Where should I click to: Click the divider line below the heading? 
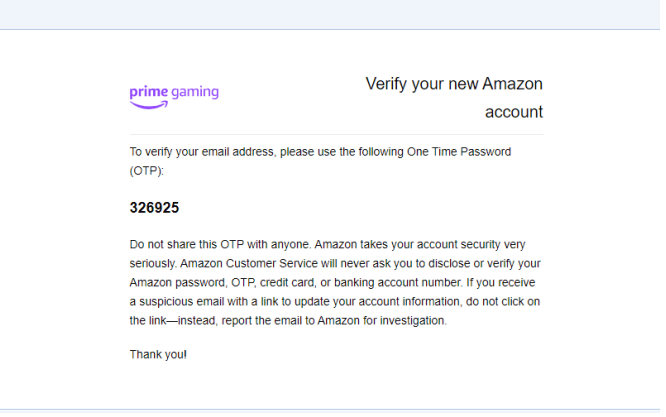click(x=336, y=134)
